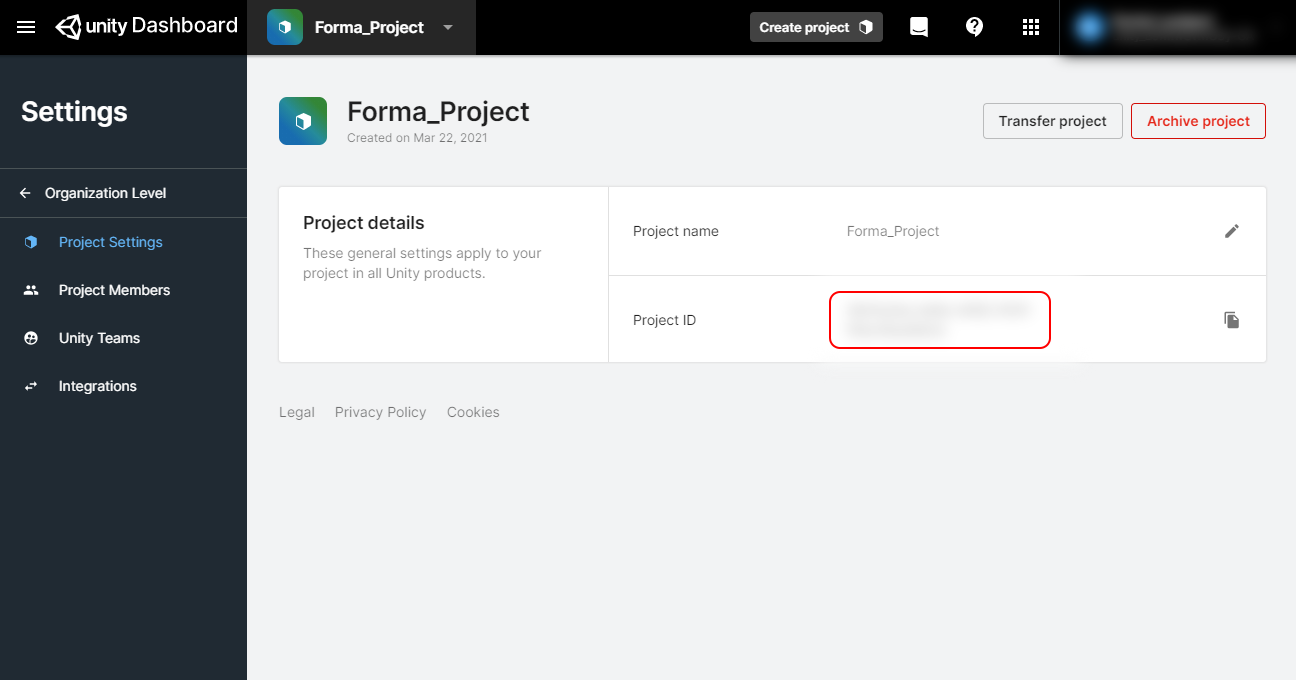Open the hamburger navigation menu
1296x680 pixels.
[26, 27]
